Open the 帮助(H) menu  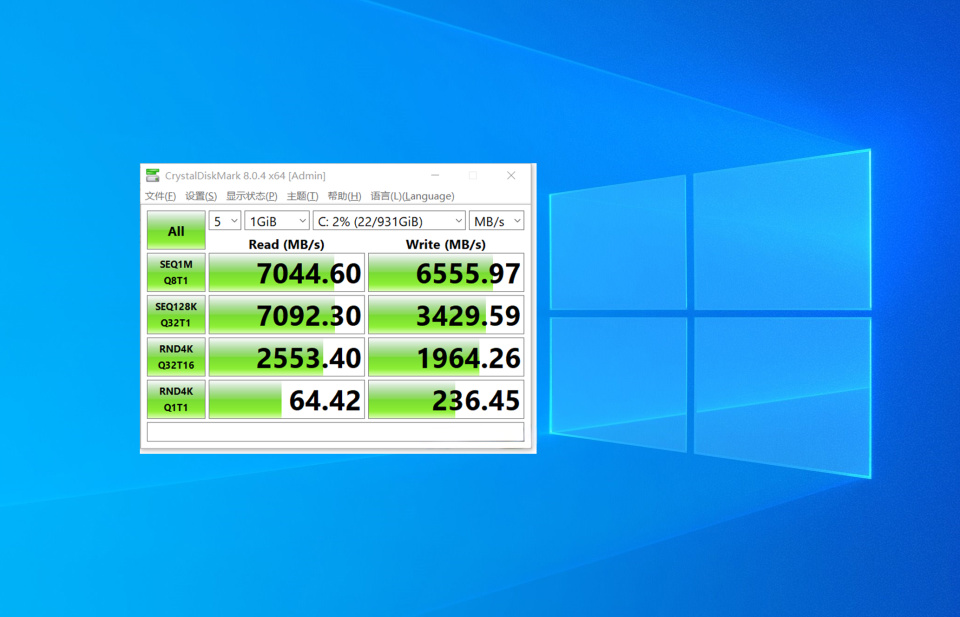[x=344, y=196]
